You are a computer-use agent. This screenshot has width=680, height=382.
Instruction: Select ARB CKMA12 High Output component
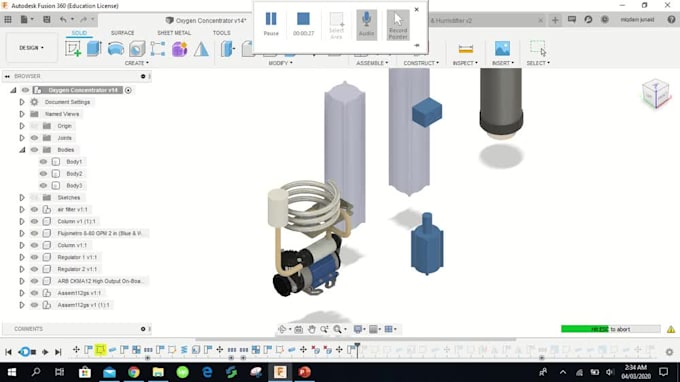point(101,281)
